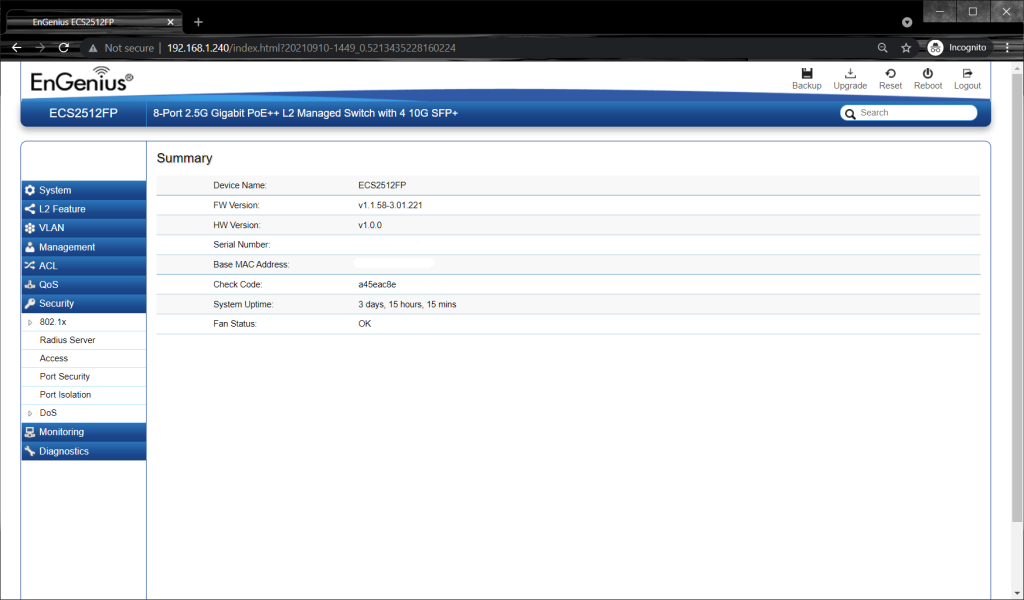Viewport: 1024px width, 600px height.
Task: Open the QoS menu section
Action: click(x=84, y=285)
